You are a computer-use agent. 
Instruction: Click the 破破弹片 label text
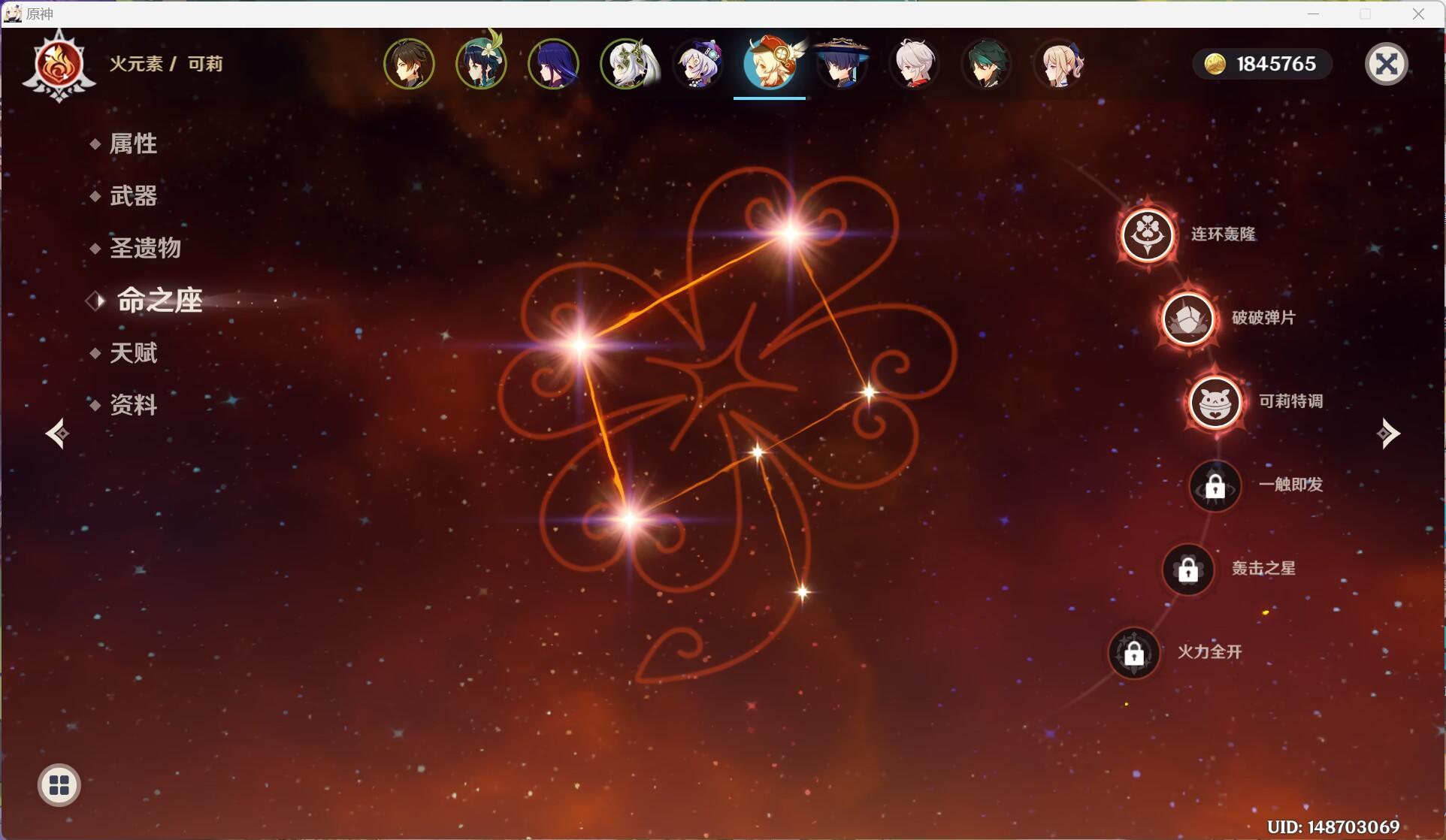(1263, 318)
